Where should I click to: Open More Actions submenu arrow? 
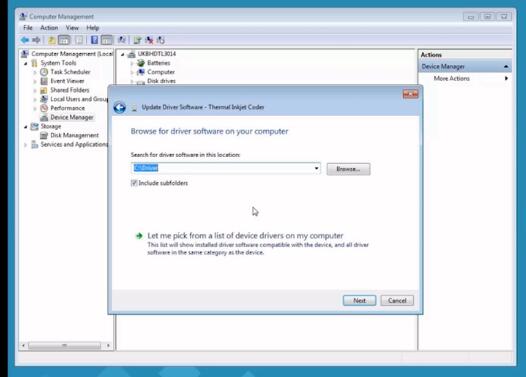click(506, 78)
